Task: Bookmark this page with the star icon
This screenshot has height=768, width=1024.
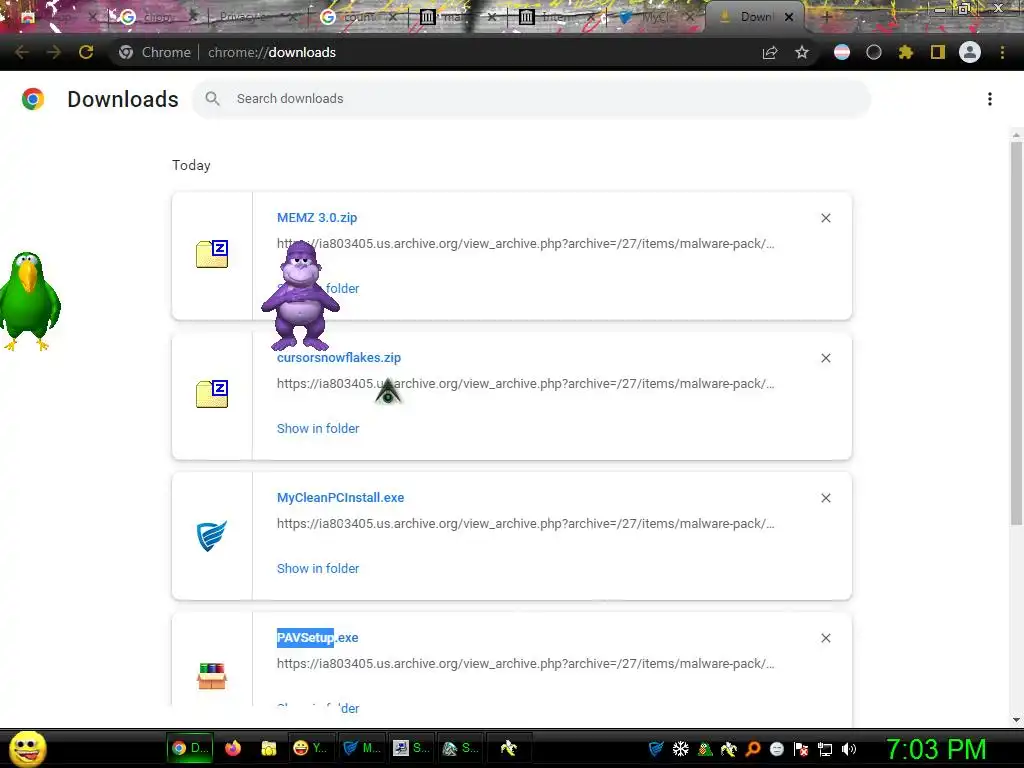Action: point(802,52)
